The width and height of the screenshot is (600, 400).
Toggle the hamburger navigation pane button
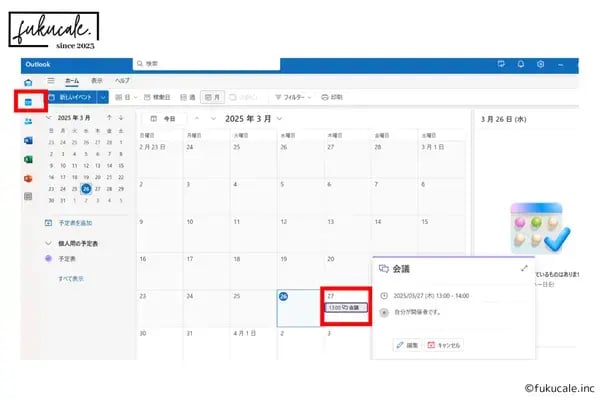51,81
